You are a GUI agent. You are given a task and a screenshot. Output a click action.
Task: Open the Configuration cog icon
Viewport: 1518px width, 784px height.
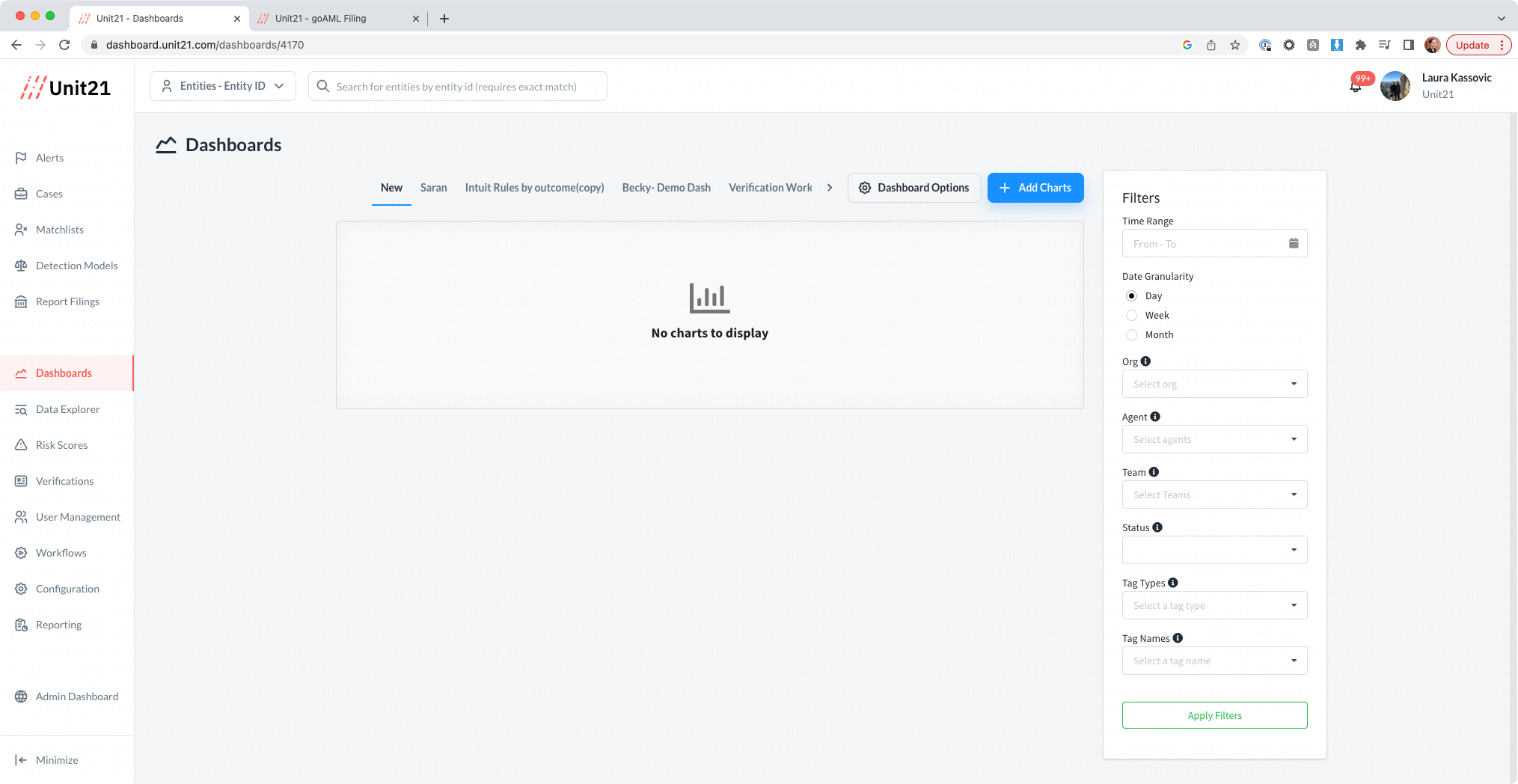point(21,589)
